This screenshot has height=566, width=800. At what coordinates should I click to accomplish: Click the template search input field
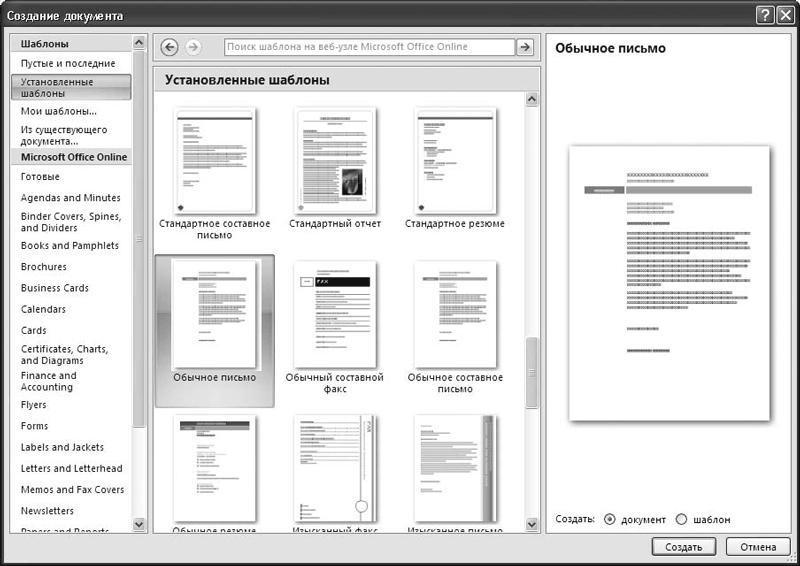(368, 47)
